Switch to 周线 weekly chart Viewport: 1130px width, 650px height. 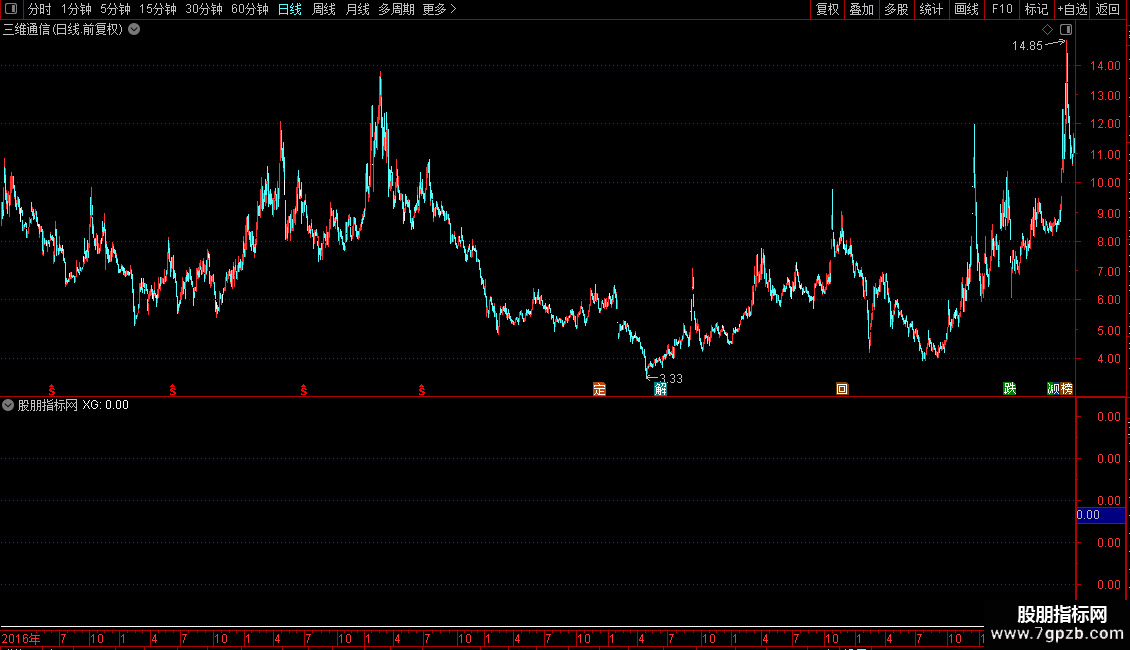[324, 9]
